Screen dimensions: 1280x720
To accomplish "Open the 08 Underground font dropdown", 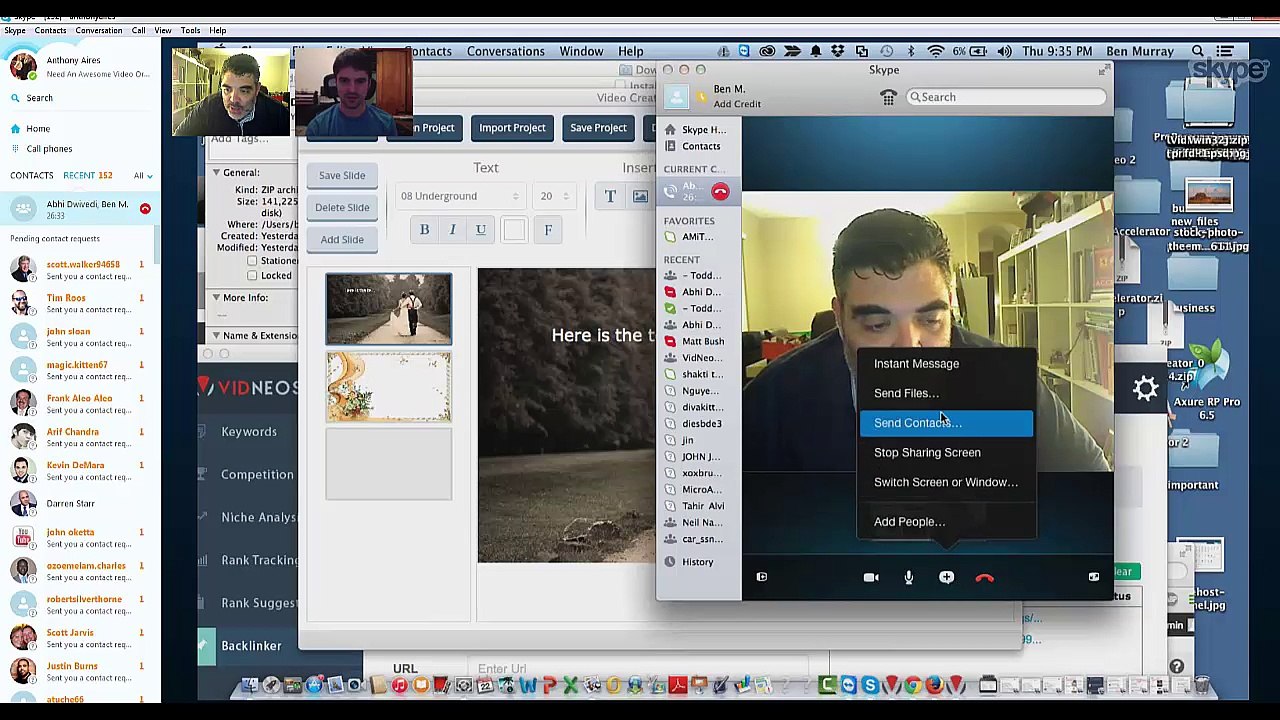I will 460,196.
